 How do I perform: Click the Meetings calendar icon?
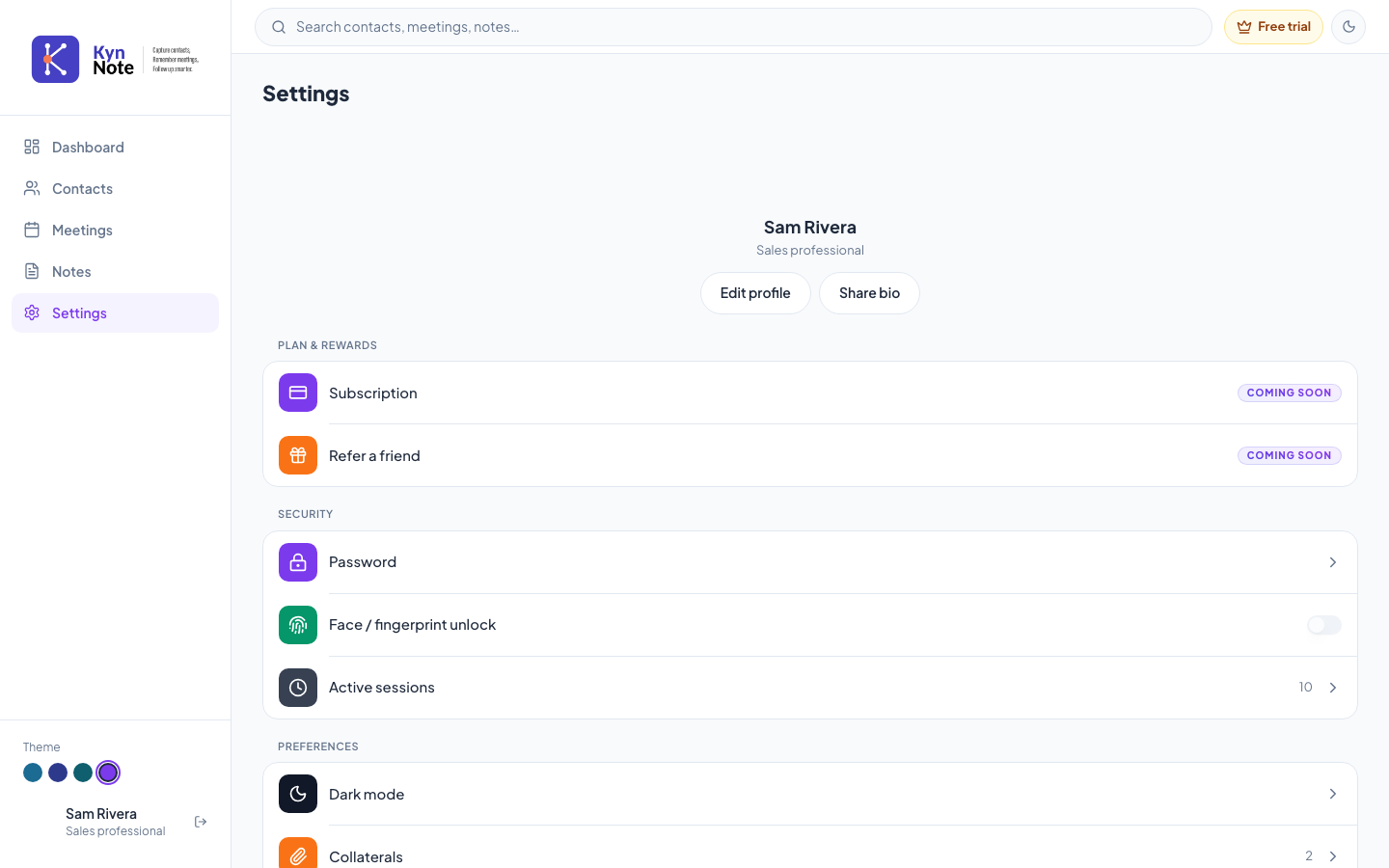(32, 230)
